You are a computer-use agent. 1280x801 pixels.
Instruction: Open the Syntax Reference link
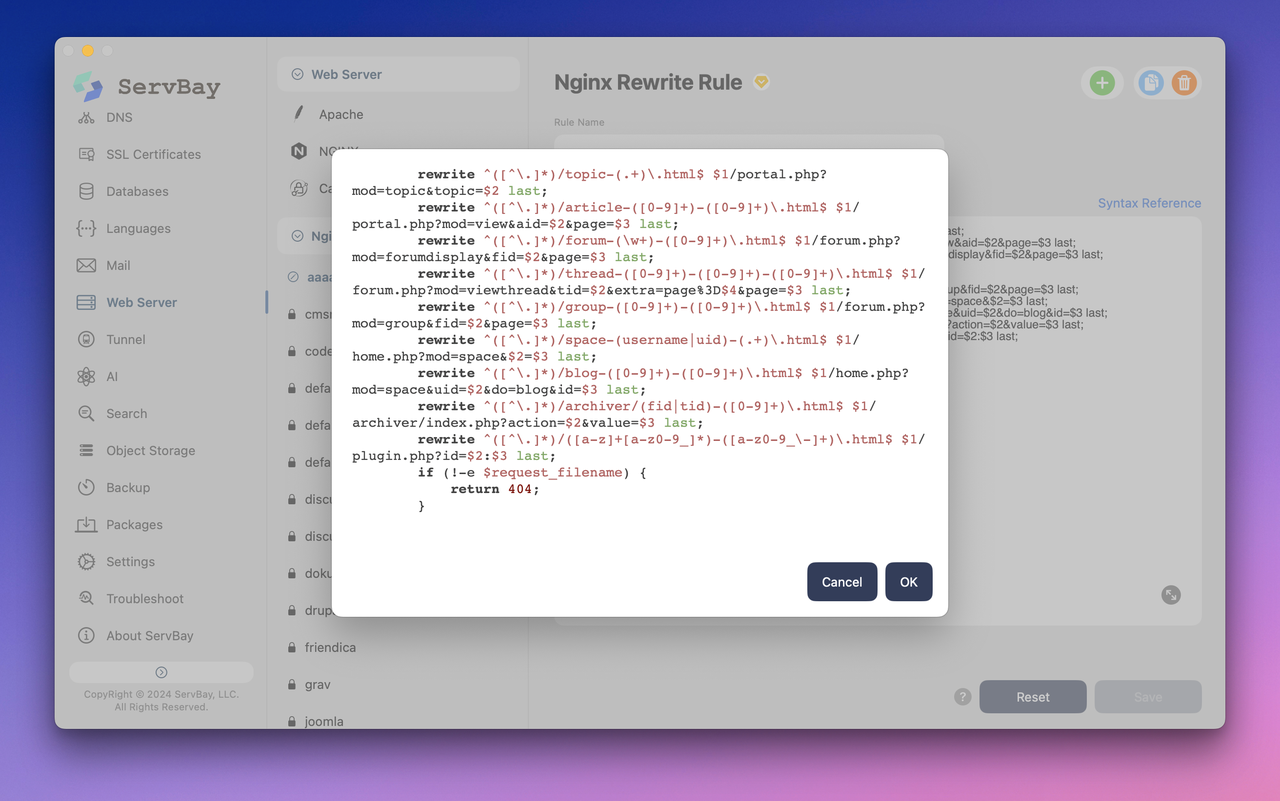pyautogui.click(x=1150, y=203)
